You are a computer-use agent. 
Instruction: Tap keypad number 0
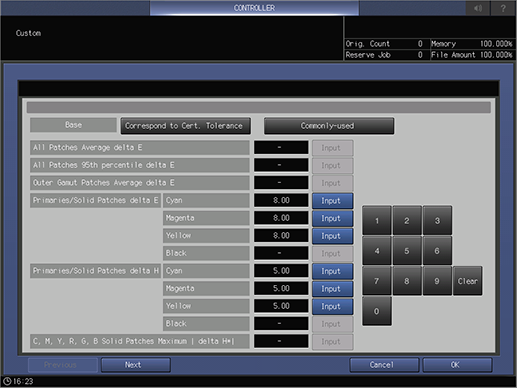[x=377, y=311]
